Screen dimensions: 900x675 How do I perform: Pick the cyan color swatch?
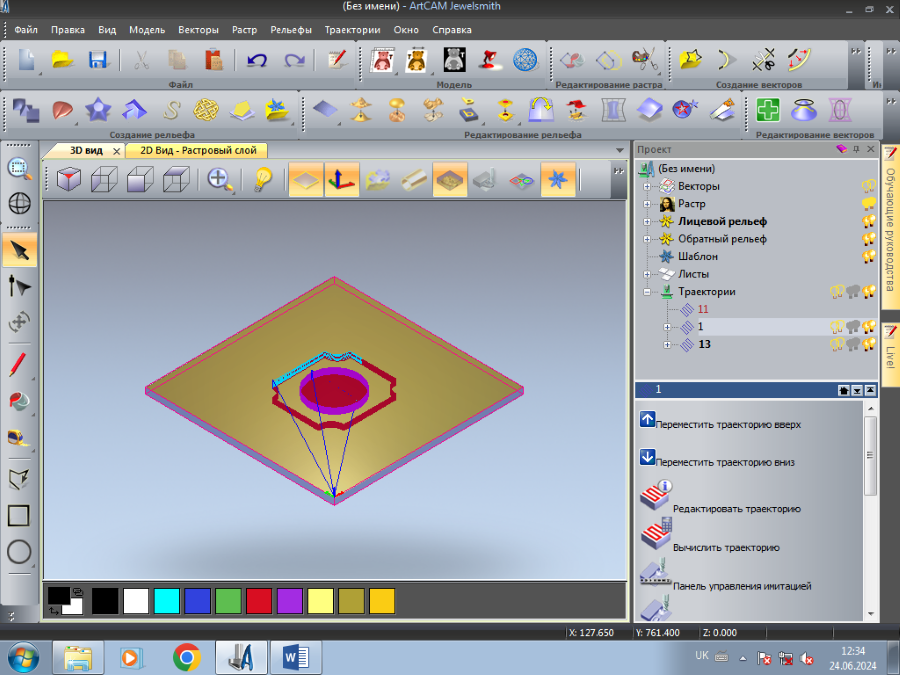click(x=166, y=601)
